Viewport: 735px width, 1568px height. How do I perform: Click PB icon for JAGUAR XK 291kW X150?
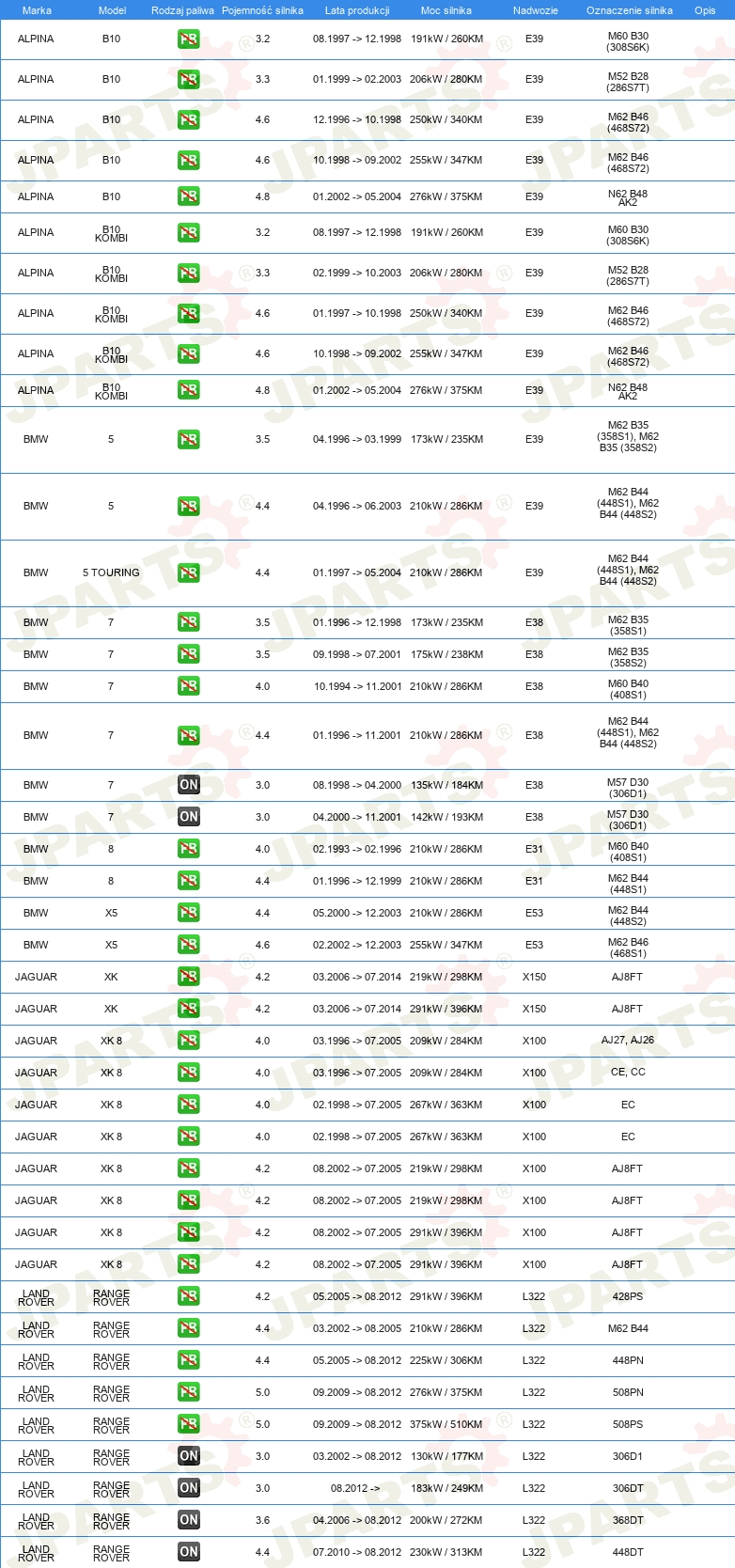(x=189, y=1009)
